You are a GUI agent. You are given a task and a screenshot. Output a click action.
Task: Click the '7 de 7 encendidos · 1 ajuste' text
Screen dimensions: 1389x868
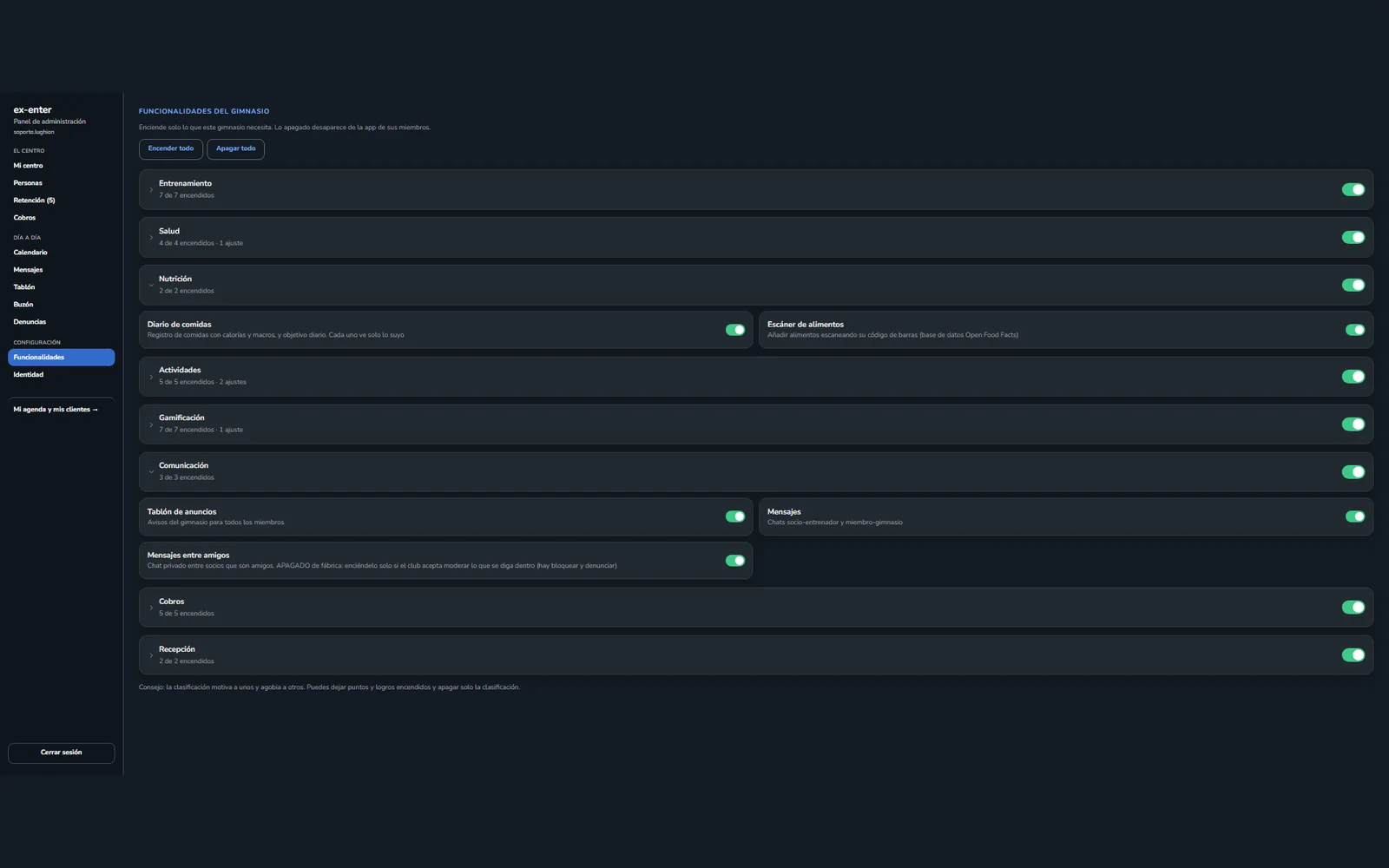point(201,430)
